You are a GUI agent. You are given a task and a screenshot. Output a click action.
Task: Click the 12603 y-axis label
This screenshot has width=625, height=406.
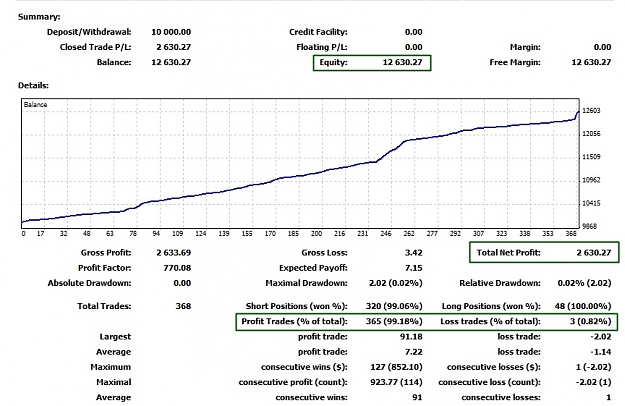tap(591, 111)
